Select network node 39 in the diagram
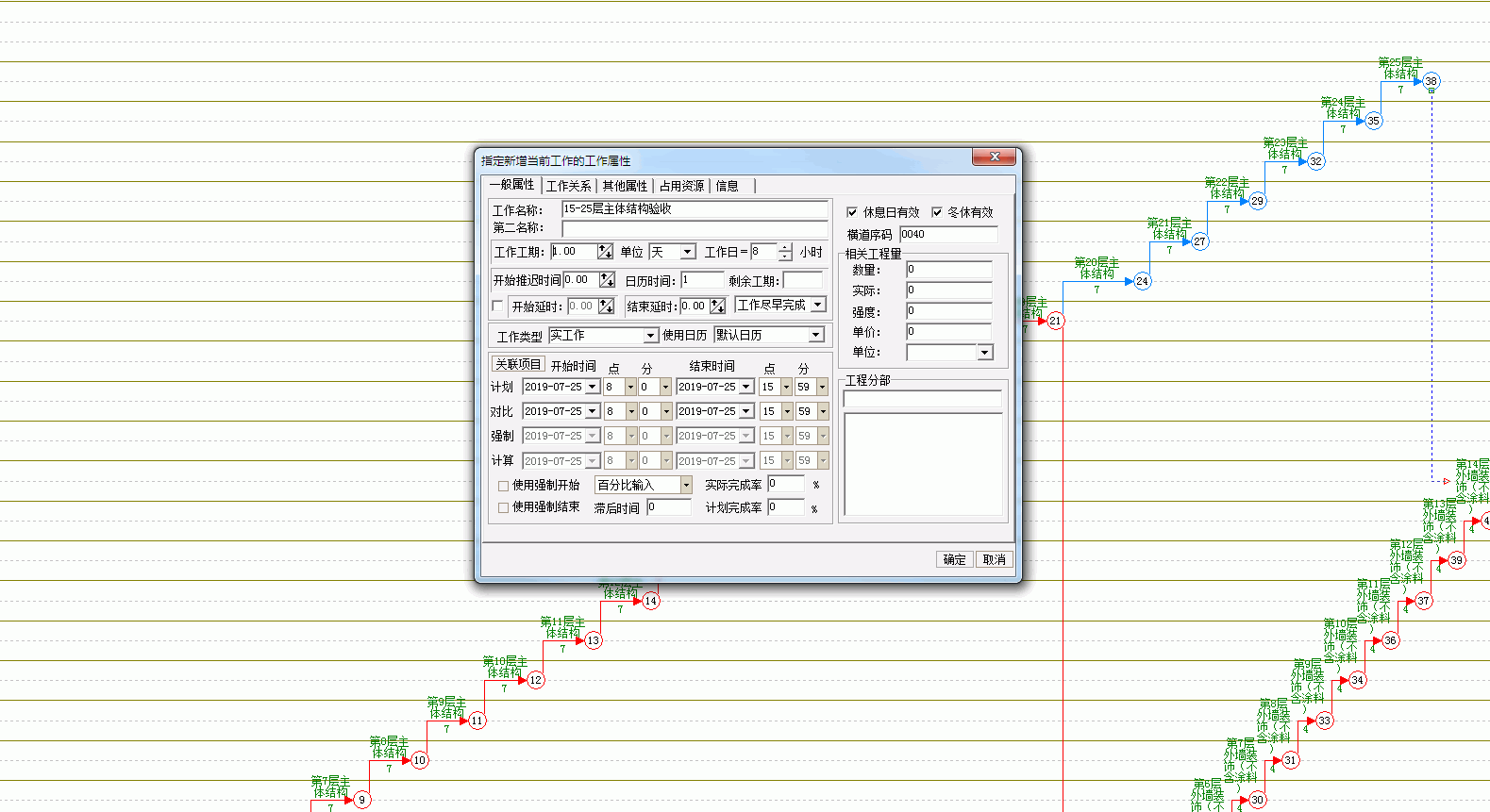Viewport: 1490px width, 812px height. [1456, 560]
